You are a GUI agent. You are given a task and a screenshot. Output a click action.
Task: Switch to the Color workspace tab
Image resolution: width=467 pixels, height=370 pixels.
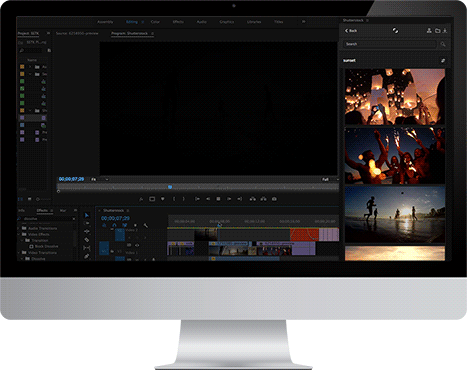[155, 22]
